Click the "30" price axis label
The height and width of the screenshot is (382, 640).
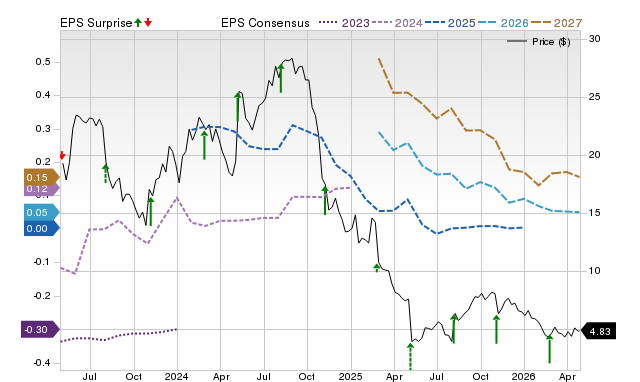tap(594, 39)
